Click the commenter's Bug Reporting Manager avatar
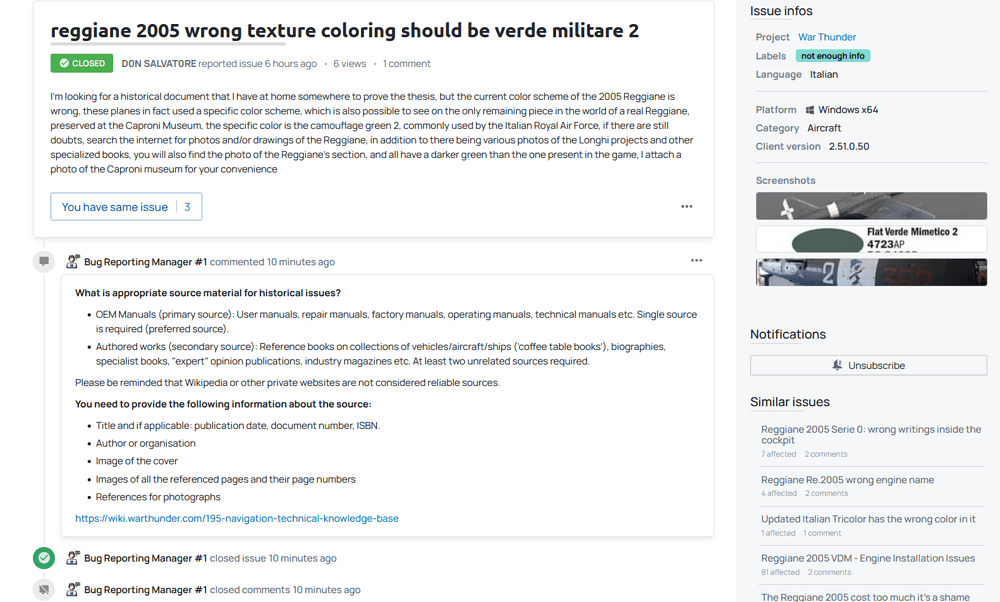Screen dimensions: 1000x602 coord(73,262)
